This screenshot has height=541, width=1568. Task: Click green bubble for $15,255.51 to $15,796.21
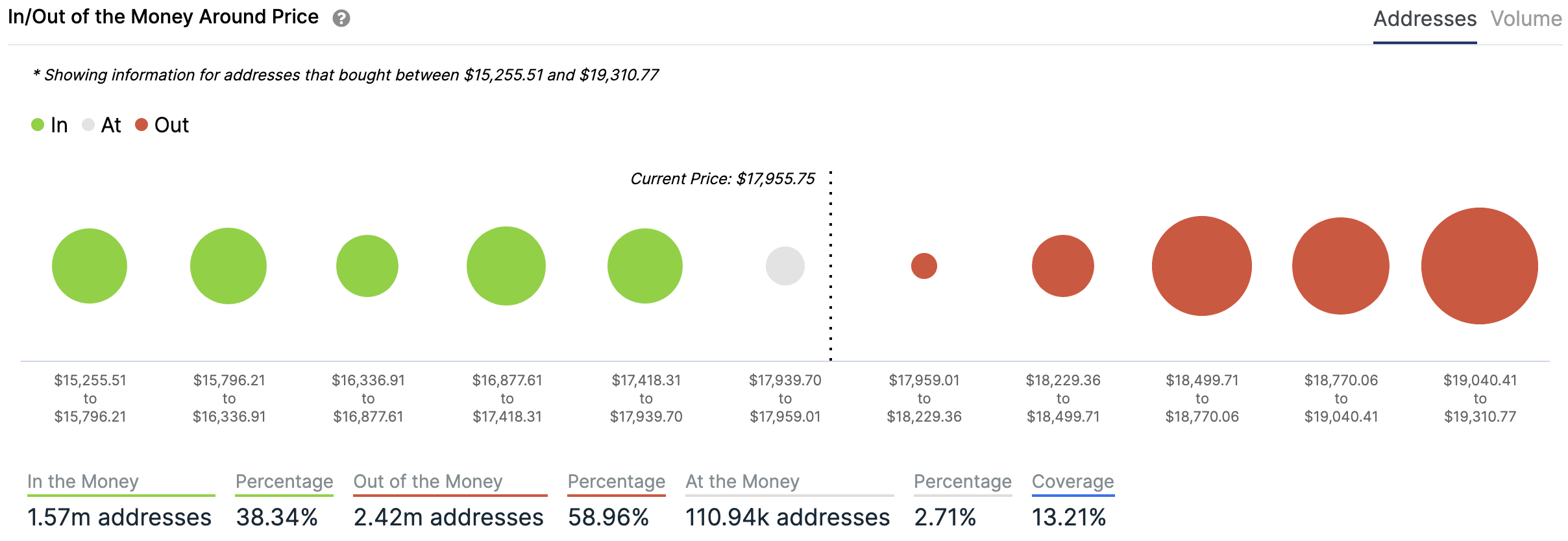(90, 266)
